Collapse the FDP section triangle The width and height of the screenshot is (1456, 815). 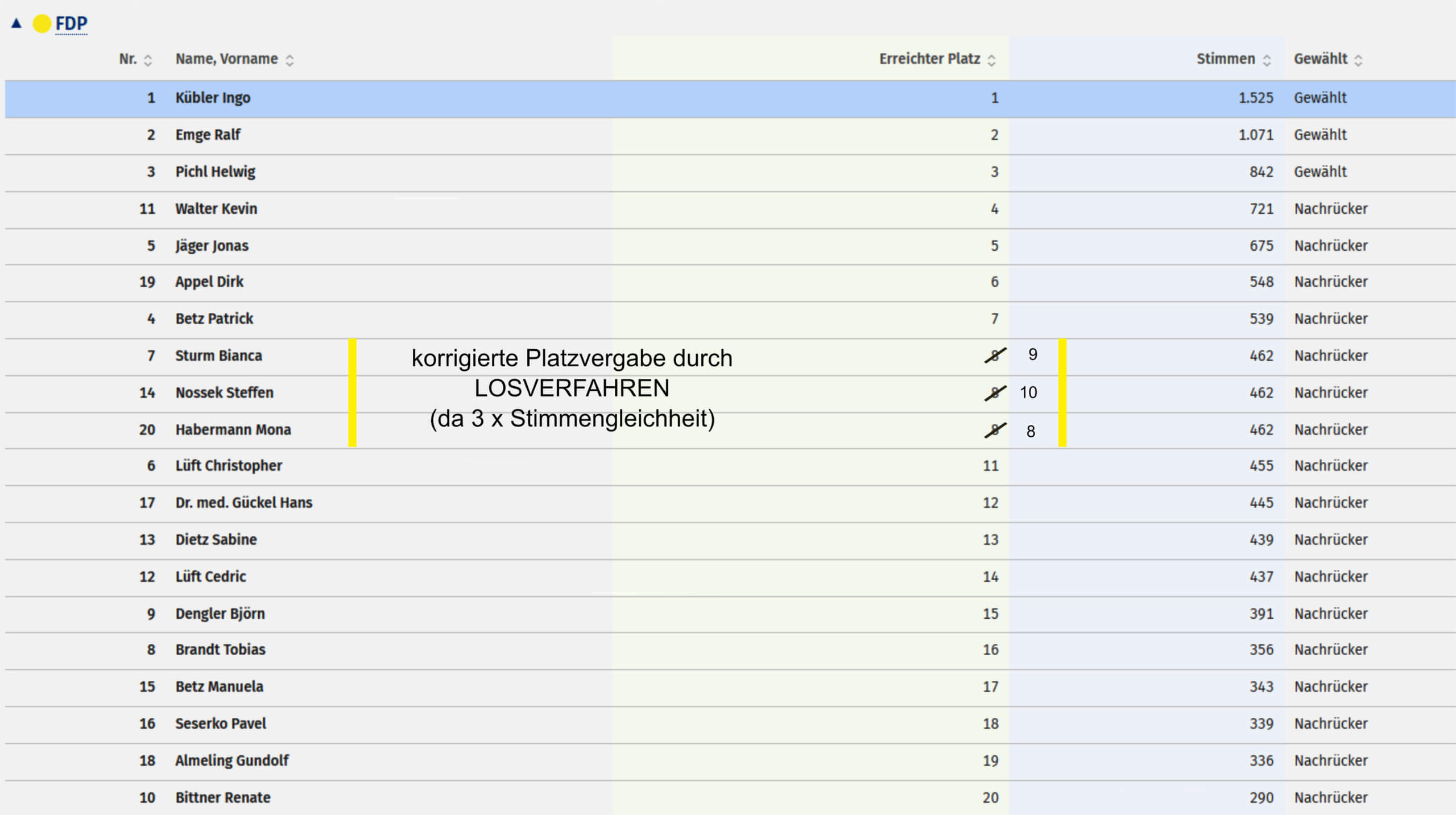pyautogui.click(x=16, y=23)
